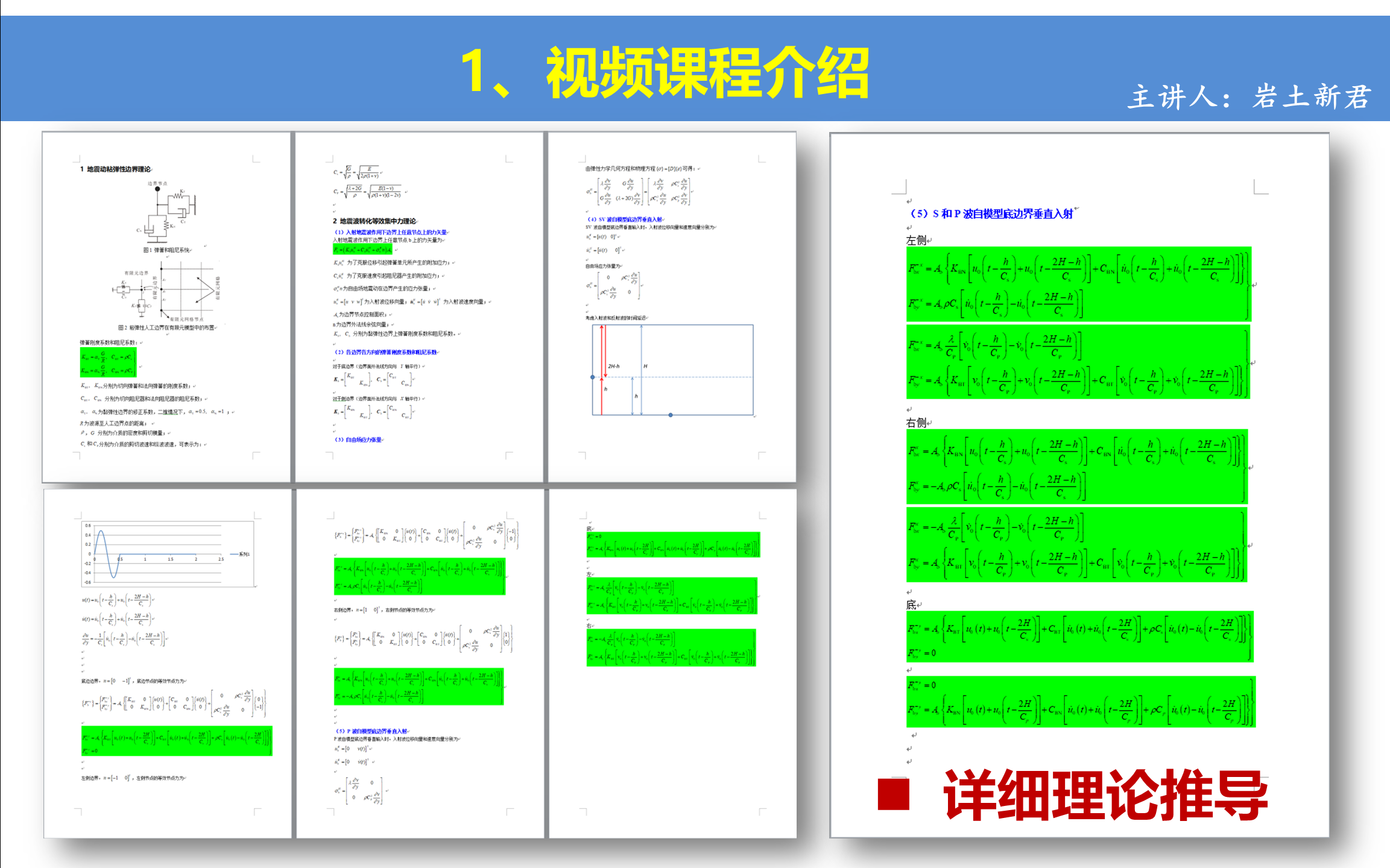This screenshot has height=868, width=1390.
Task: Click the red '详细理论推导' caption
Action: point(1105,795)
